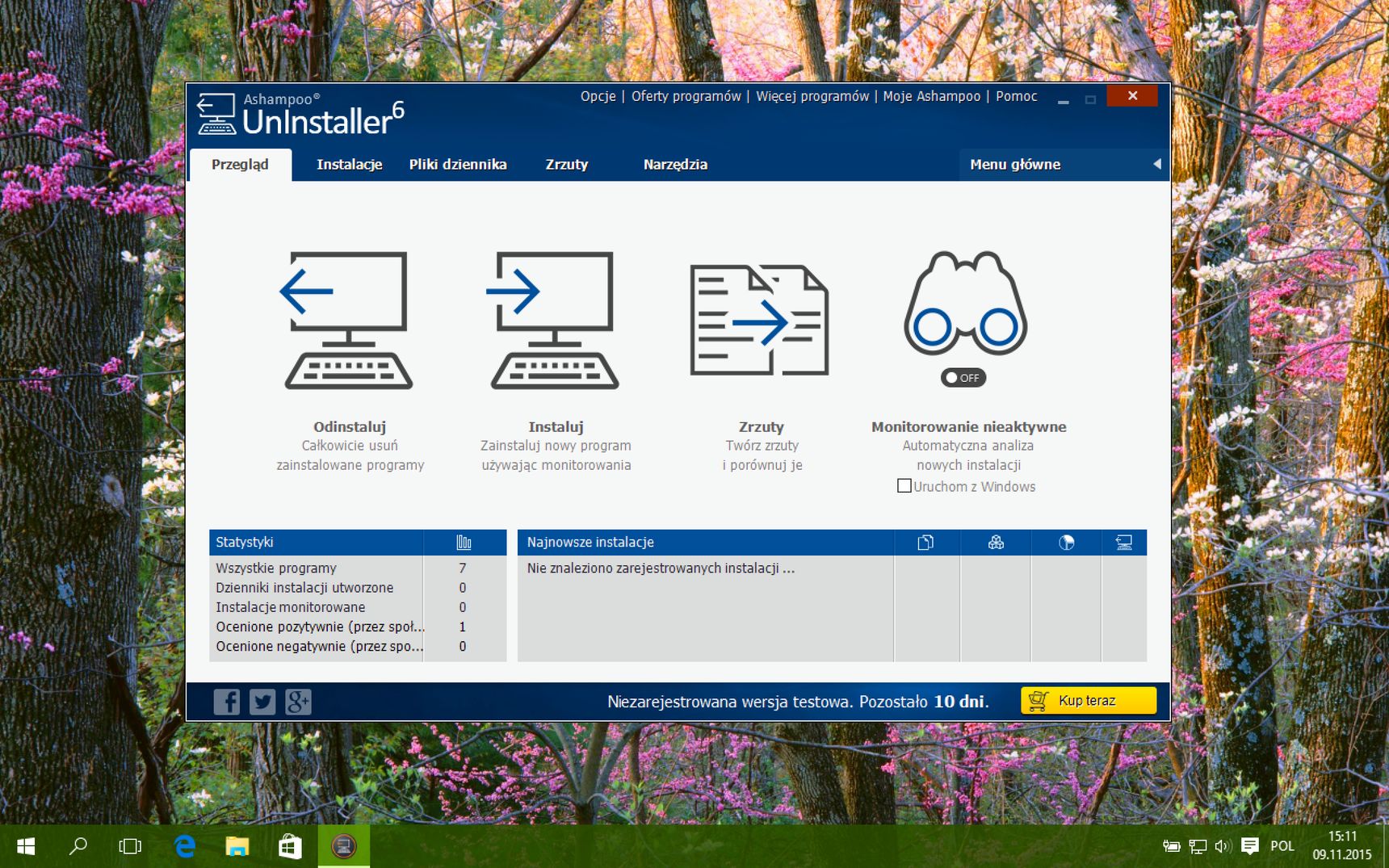
Task: Click the pie chart column icon
Action: click(1066, 543)
